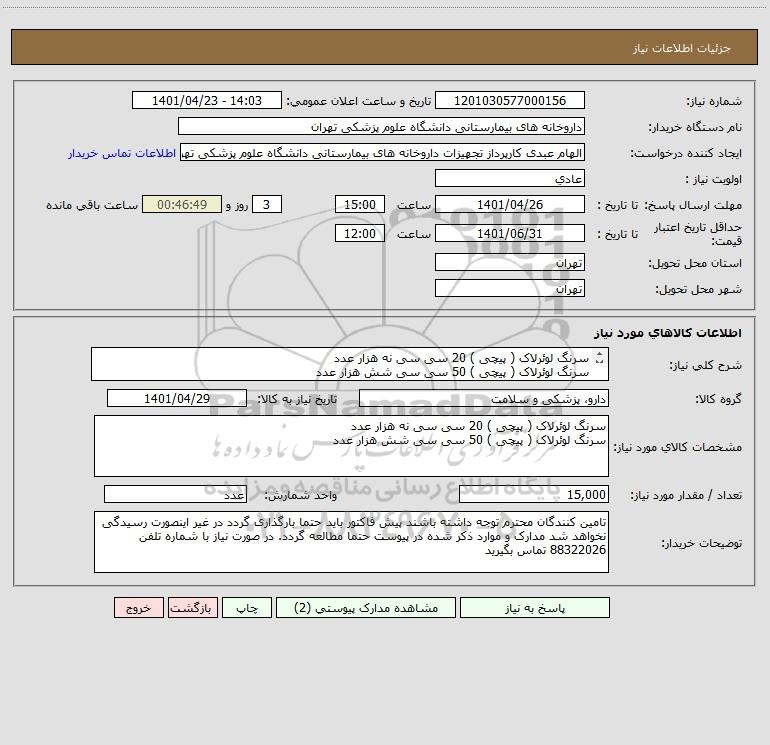Click the scroll stepper in شرح کلی نیاز box

[599, 358]
